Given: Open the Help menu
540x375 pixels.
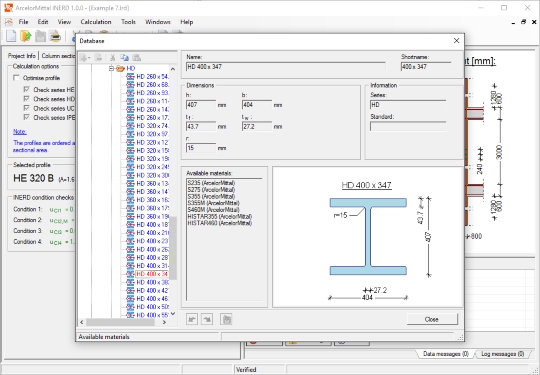Looking at the screenshot, I should point(187,22).
